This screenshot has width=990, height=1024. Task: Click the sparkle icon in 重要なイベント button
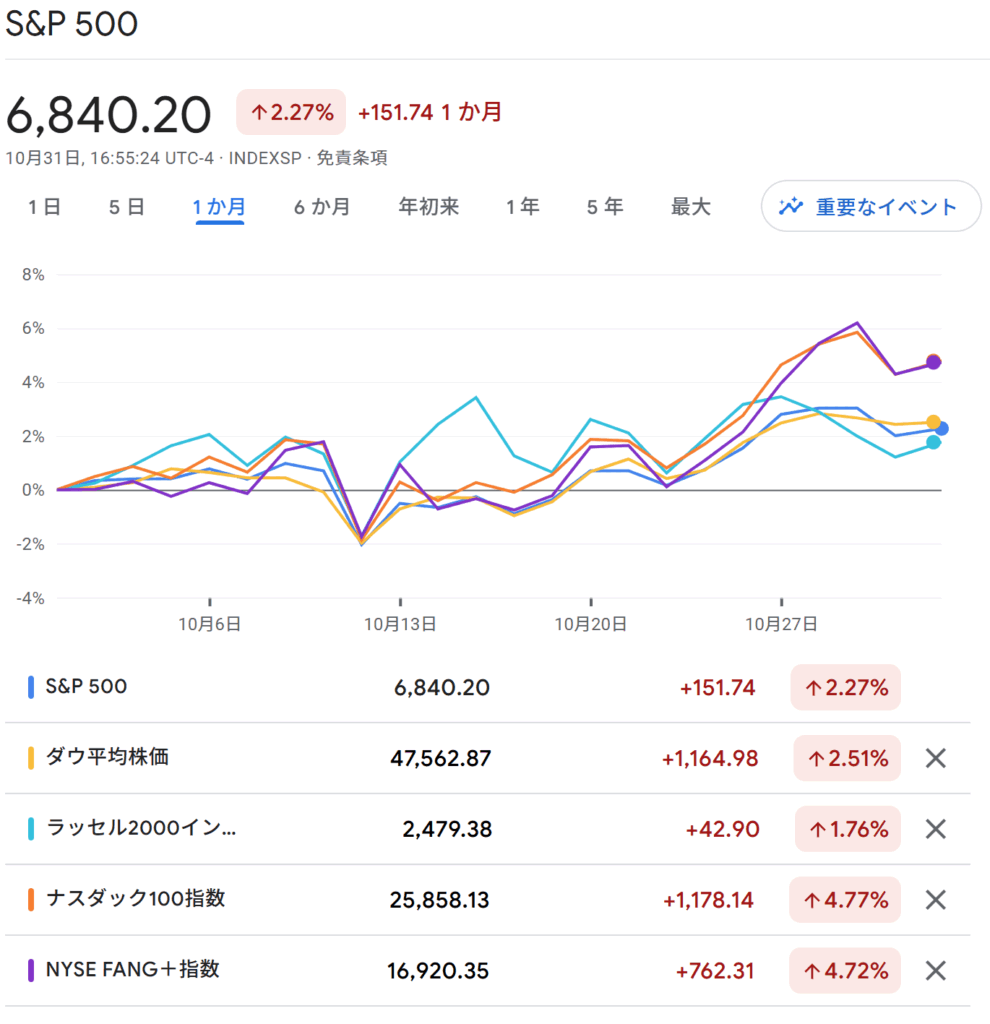791,207
